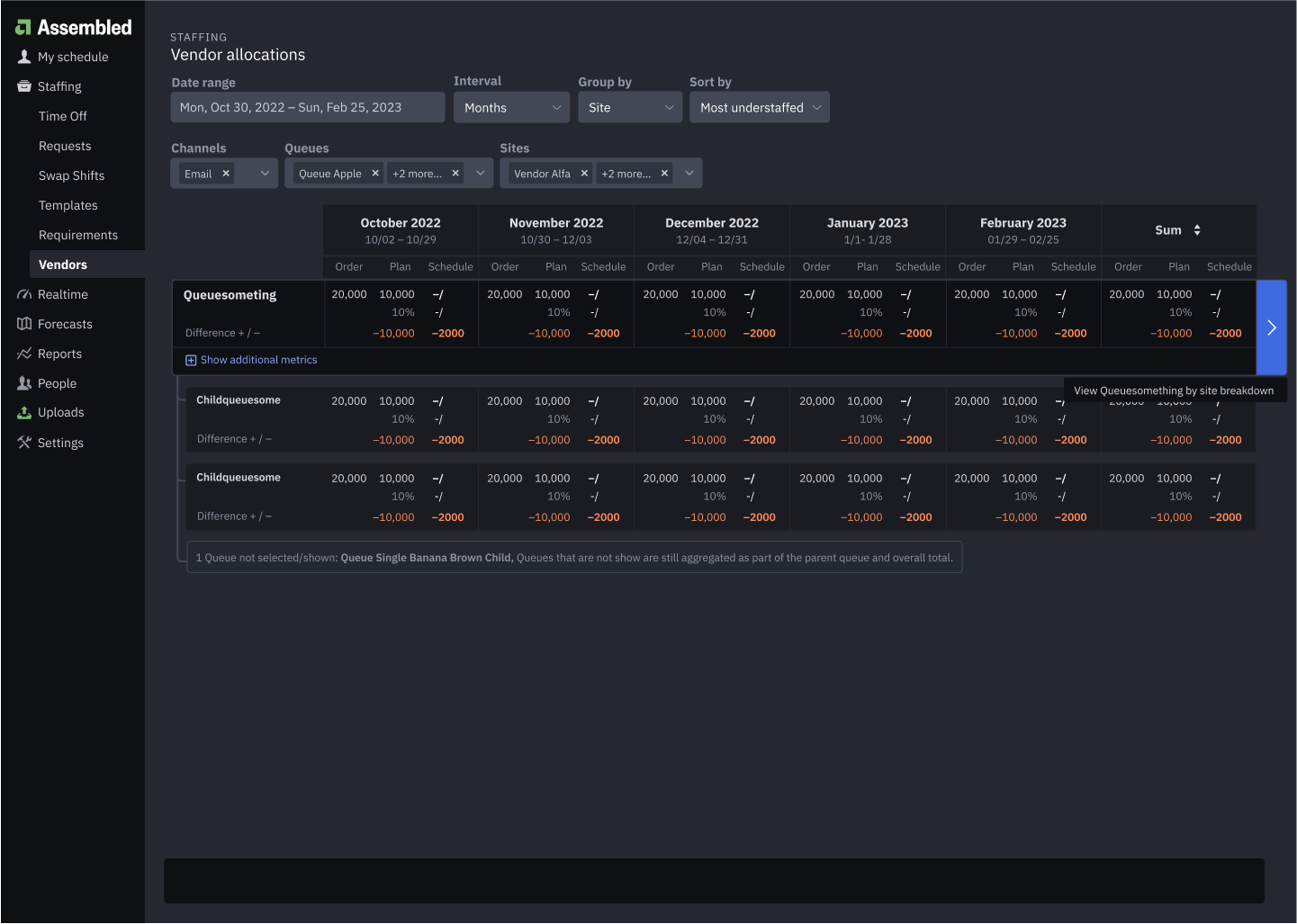Open Vendors in the sidebar

click(63, 265)
